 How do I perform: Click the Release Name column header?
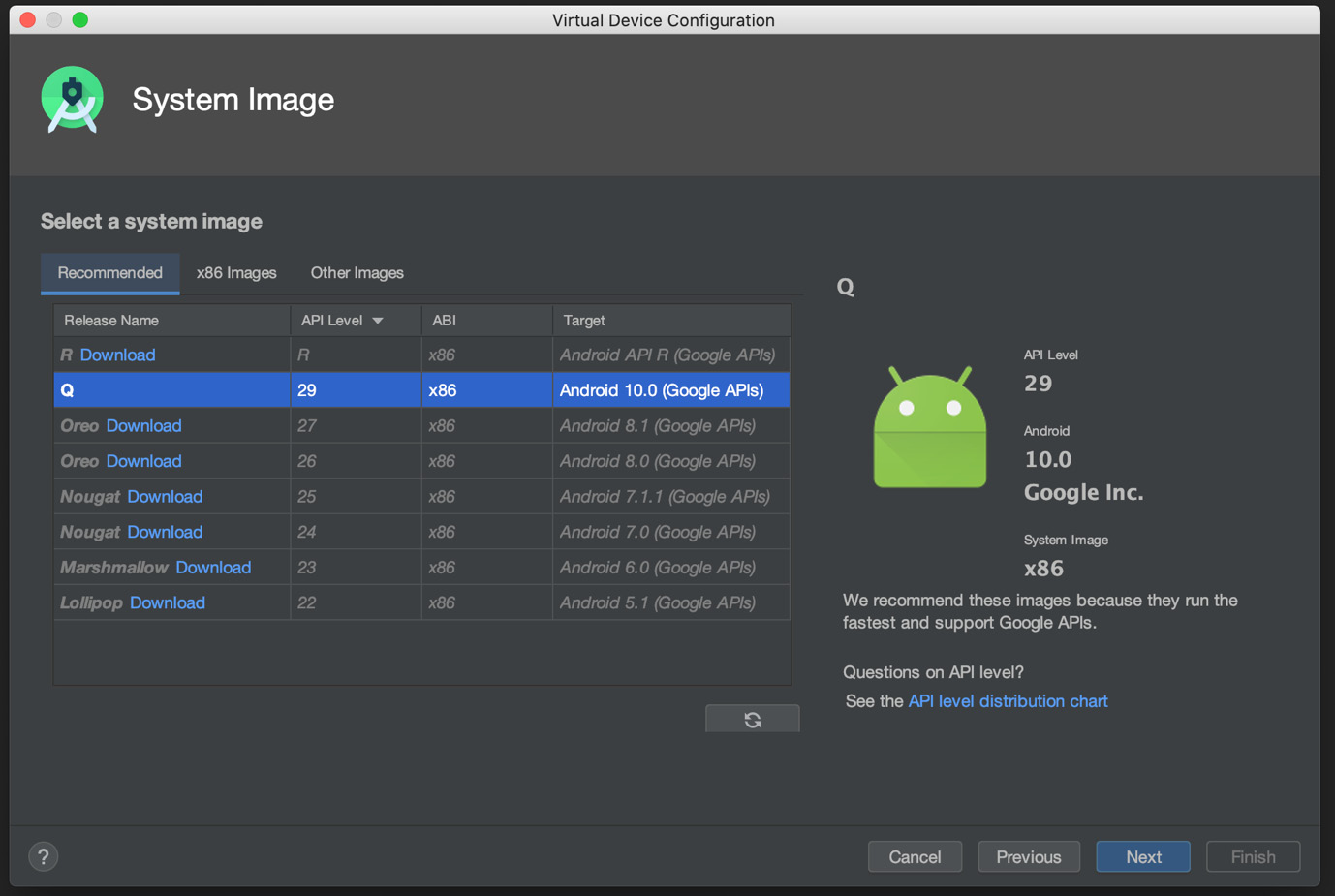(171, 320)
